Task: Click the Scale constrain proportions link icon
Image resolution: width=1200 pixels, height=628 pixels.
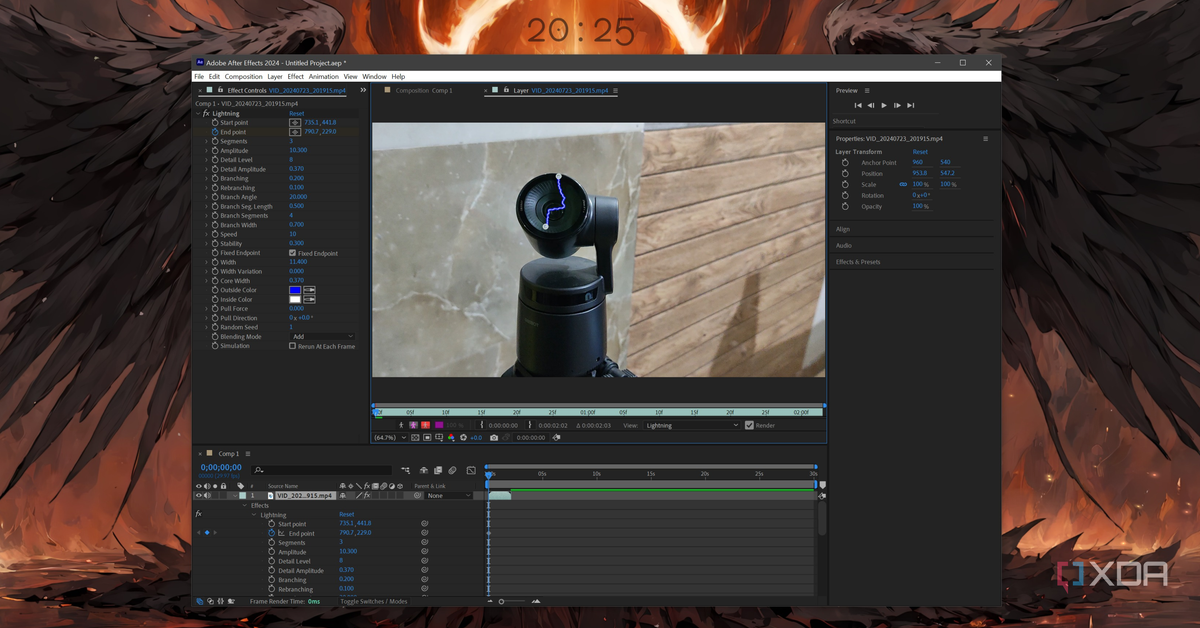Action: 904,185
